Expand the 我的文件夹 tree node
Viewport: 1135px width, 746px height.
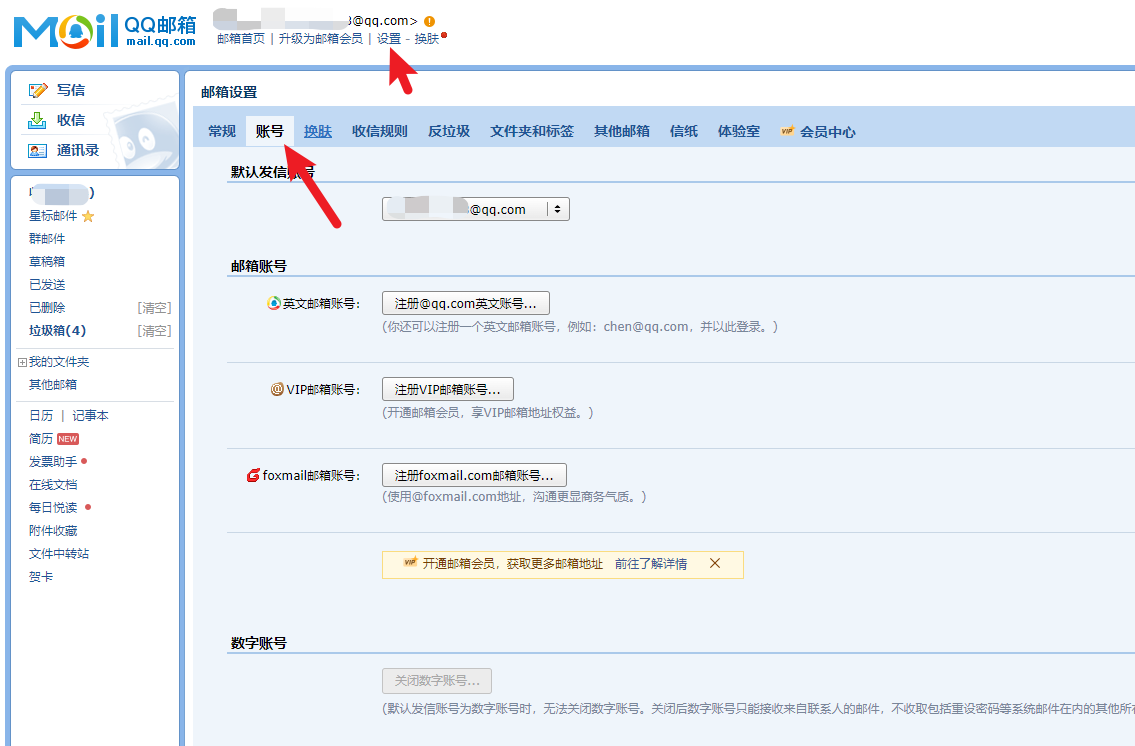(x=22, y=362)
